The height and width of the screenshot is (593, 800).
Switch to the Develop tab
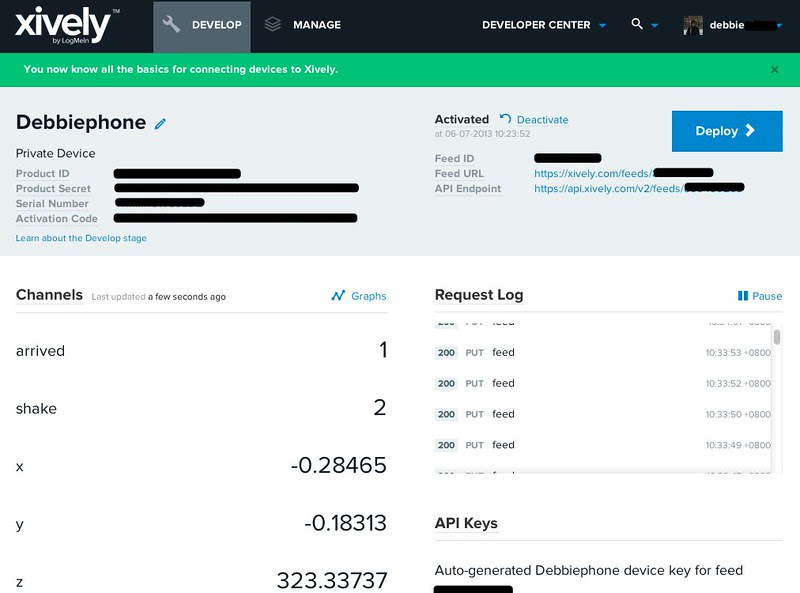[x=202, y=27]
